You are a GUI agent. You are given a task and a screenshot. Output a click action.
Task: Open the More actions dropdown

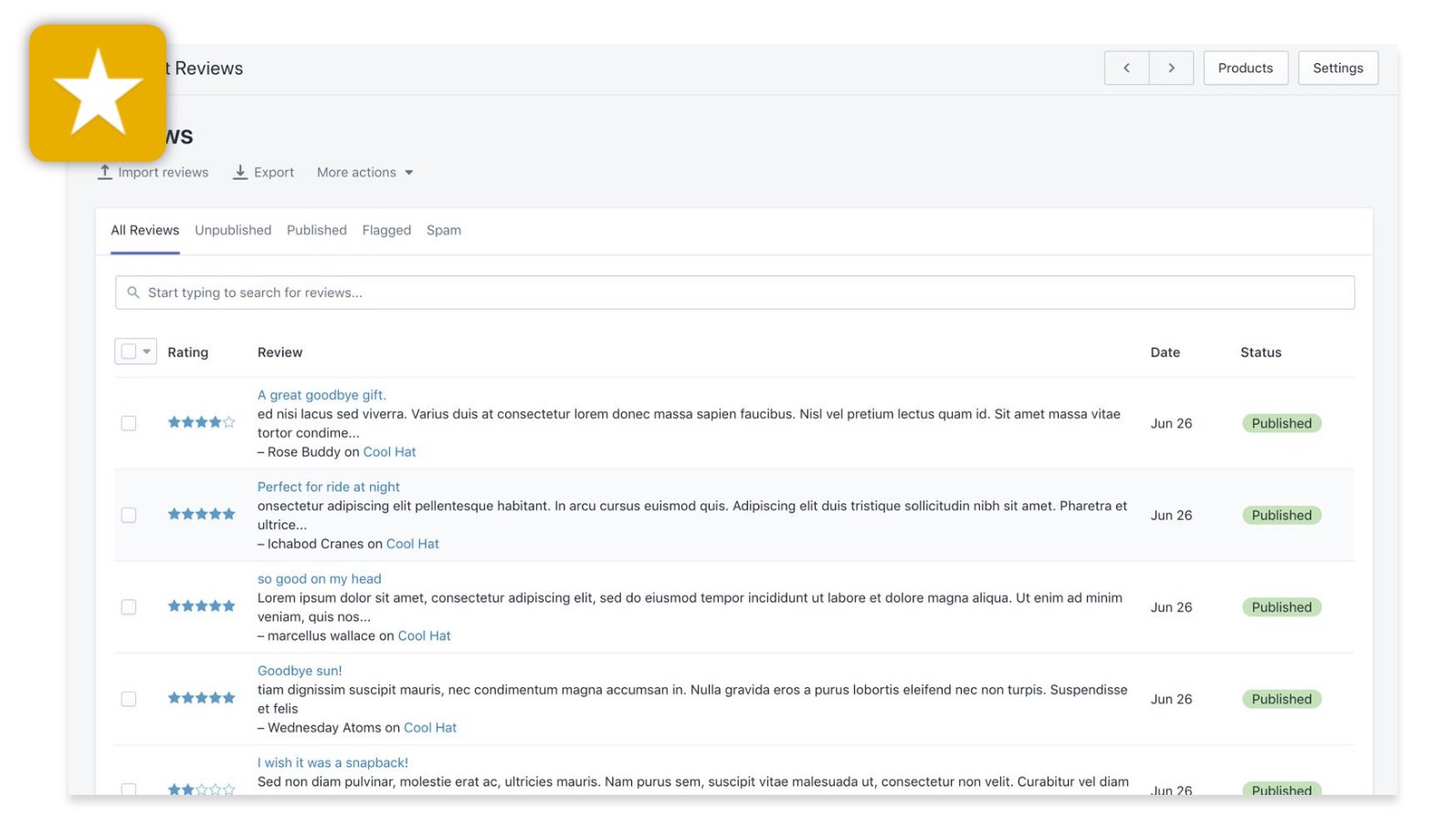coord(364,172)
